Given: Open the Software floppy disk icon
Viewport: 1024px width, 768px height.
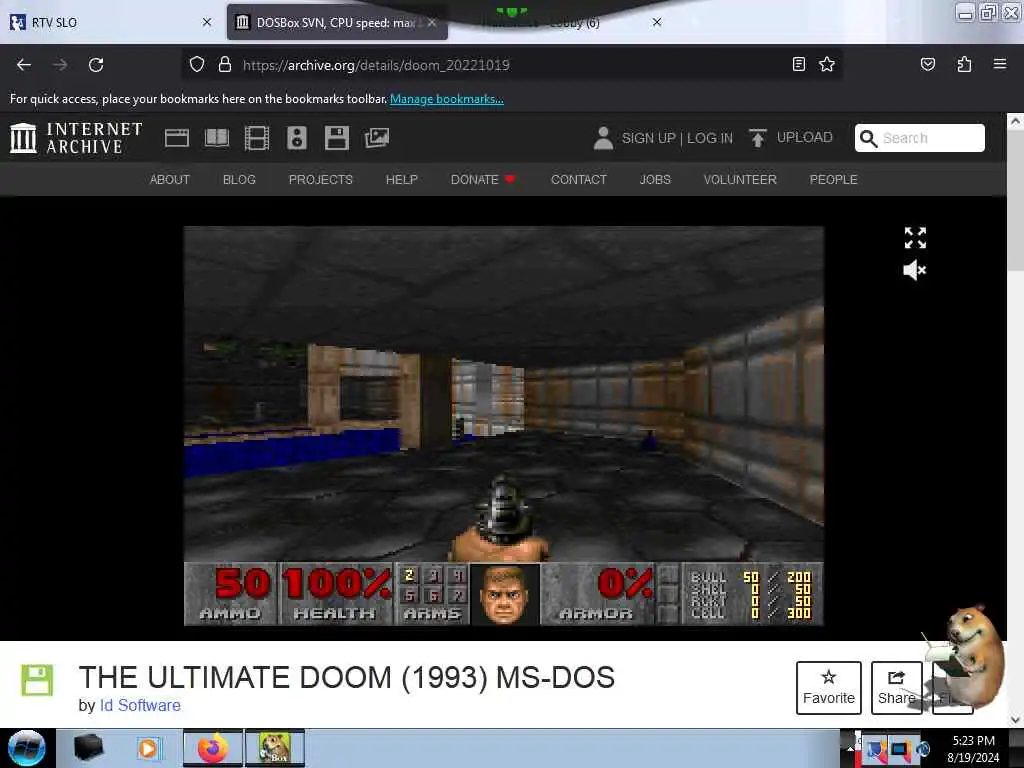Looking at the screenshot, I should [x=336, y=138].
